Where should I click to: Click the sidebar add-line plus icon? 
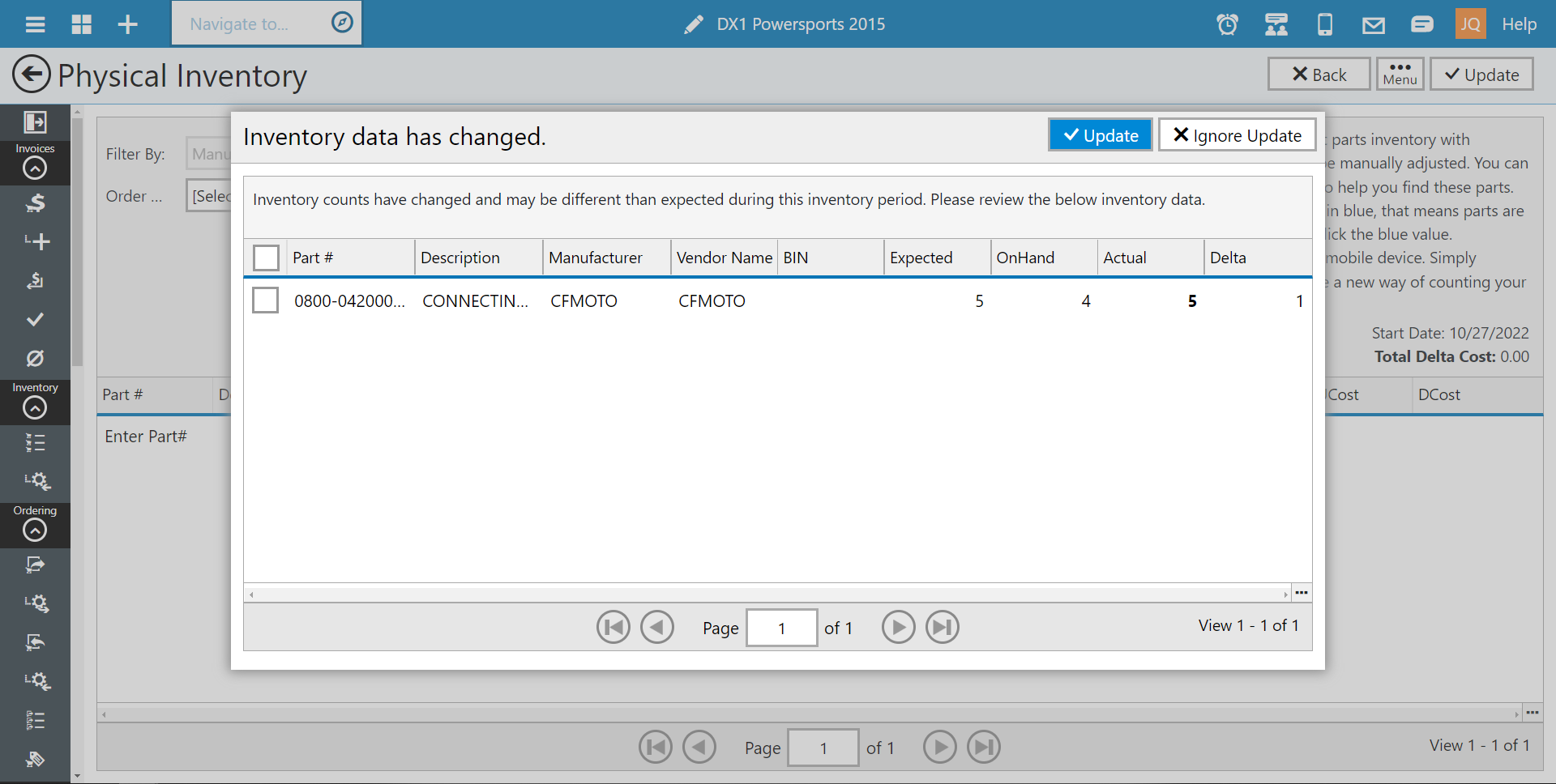point(36,241)
